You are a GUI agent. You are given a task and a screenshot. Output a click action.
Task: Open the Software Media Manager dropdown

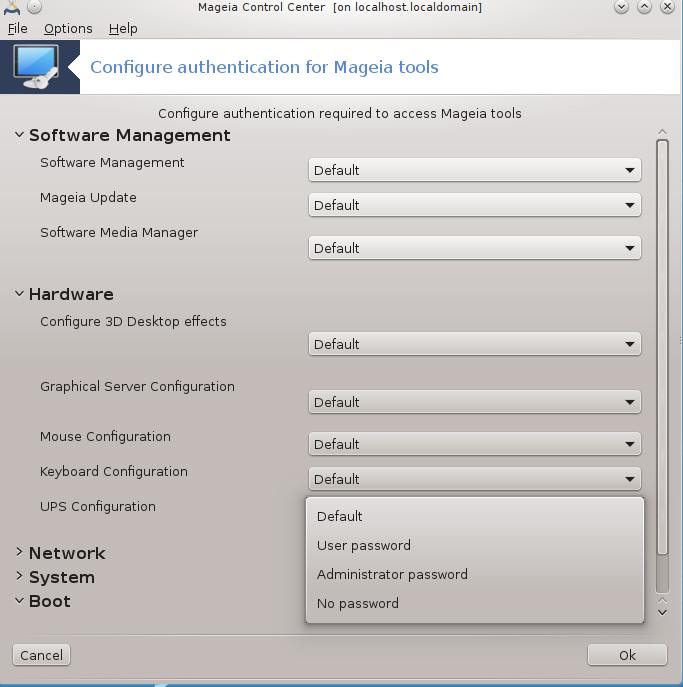[x=474, y=248]
